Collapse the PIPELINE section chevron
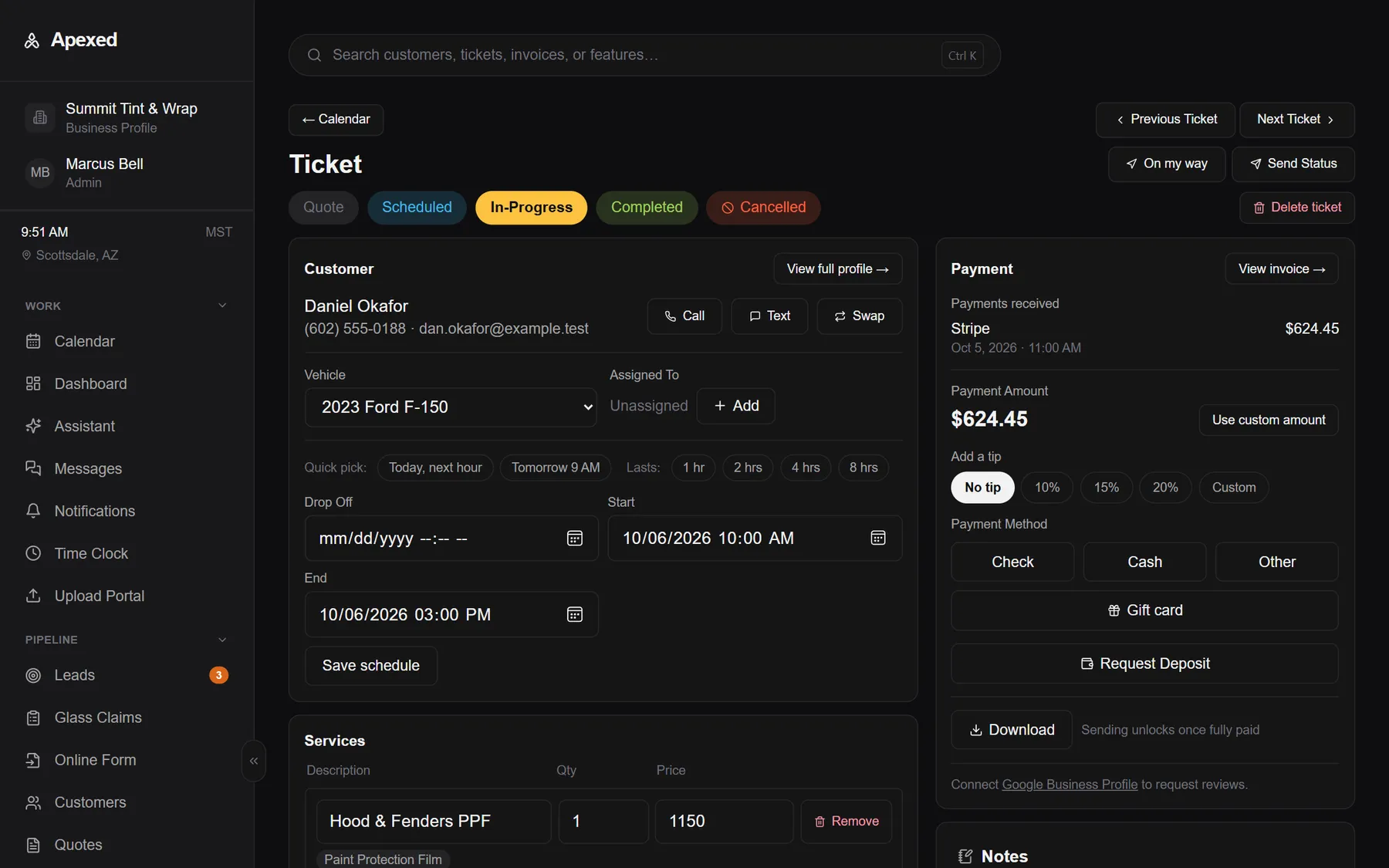 click(x=222, y=640)
